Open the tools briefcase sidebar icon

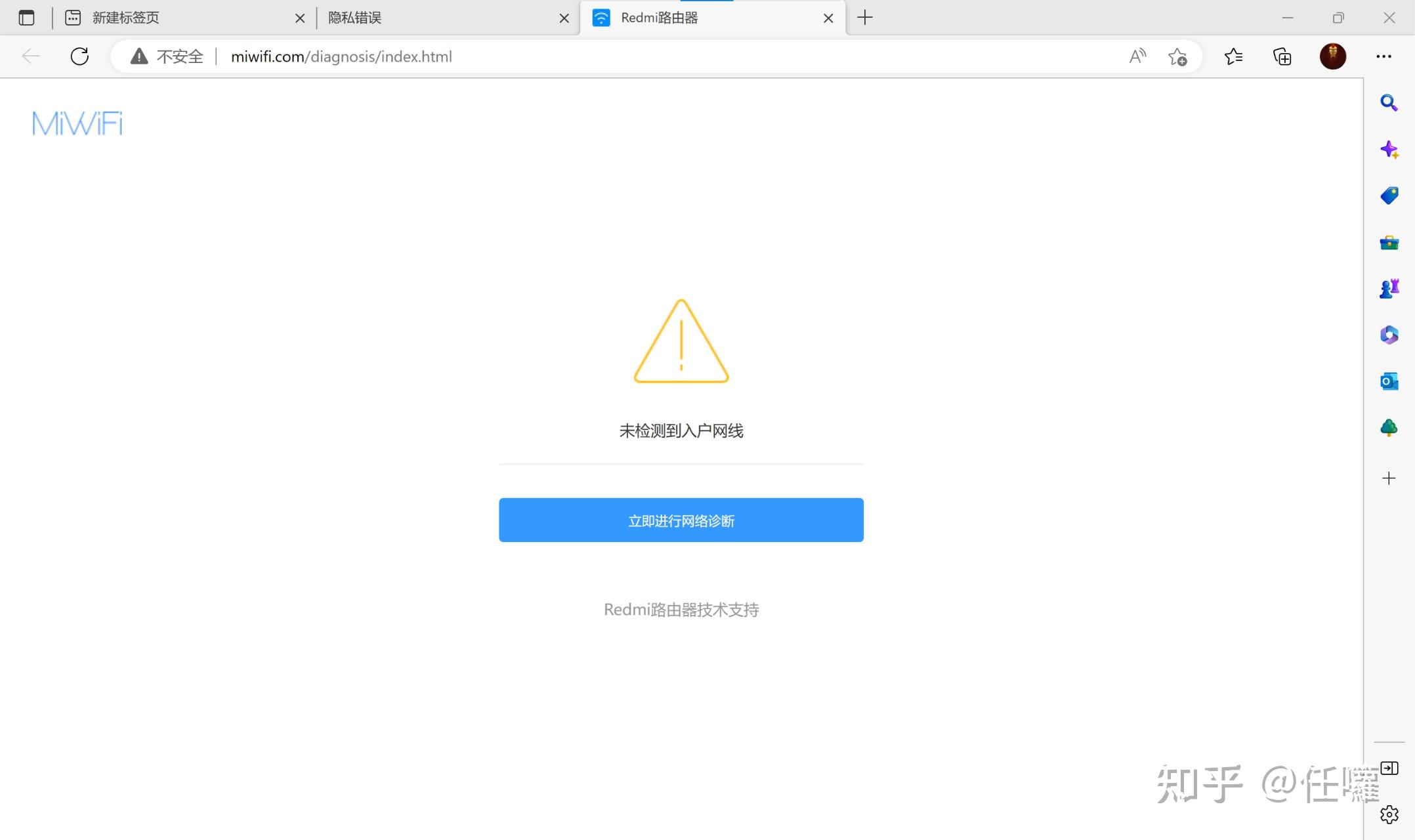click(1389, 243)
